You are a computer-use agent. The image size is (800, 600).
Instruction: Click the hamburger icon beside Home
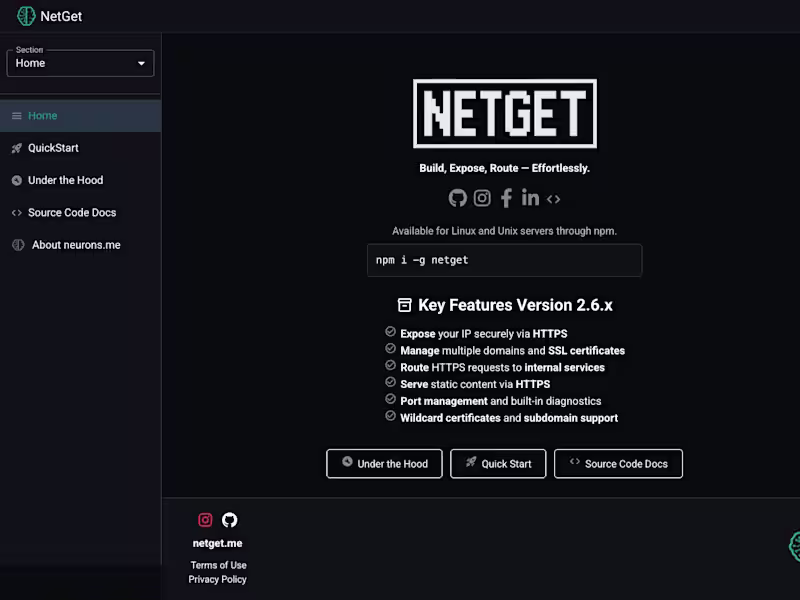coord(14,115)
